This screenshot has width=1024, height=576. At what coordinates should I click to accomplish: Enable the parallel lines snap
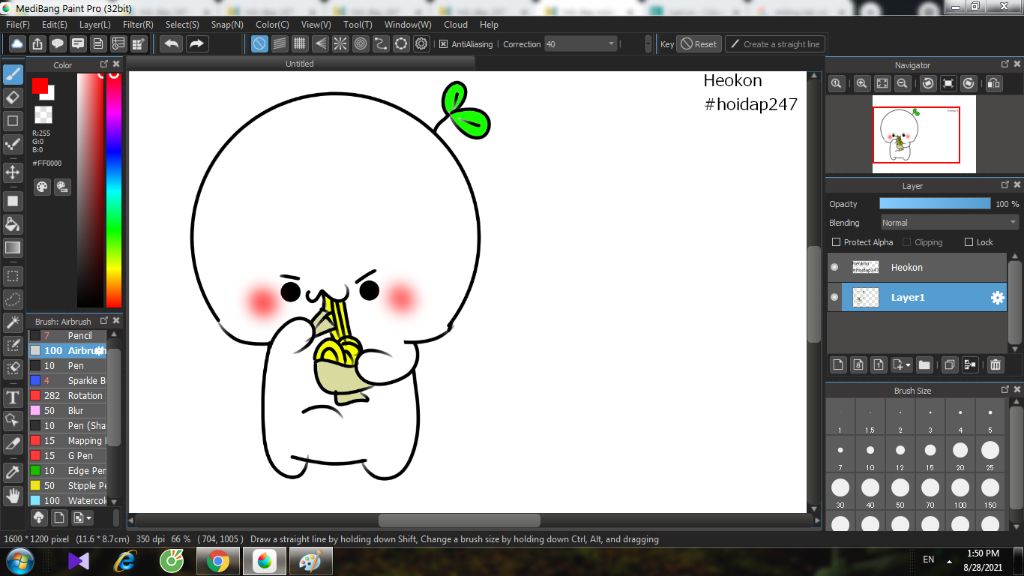pyautogui.click(x=280, y=44)
